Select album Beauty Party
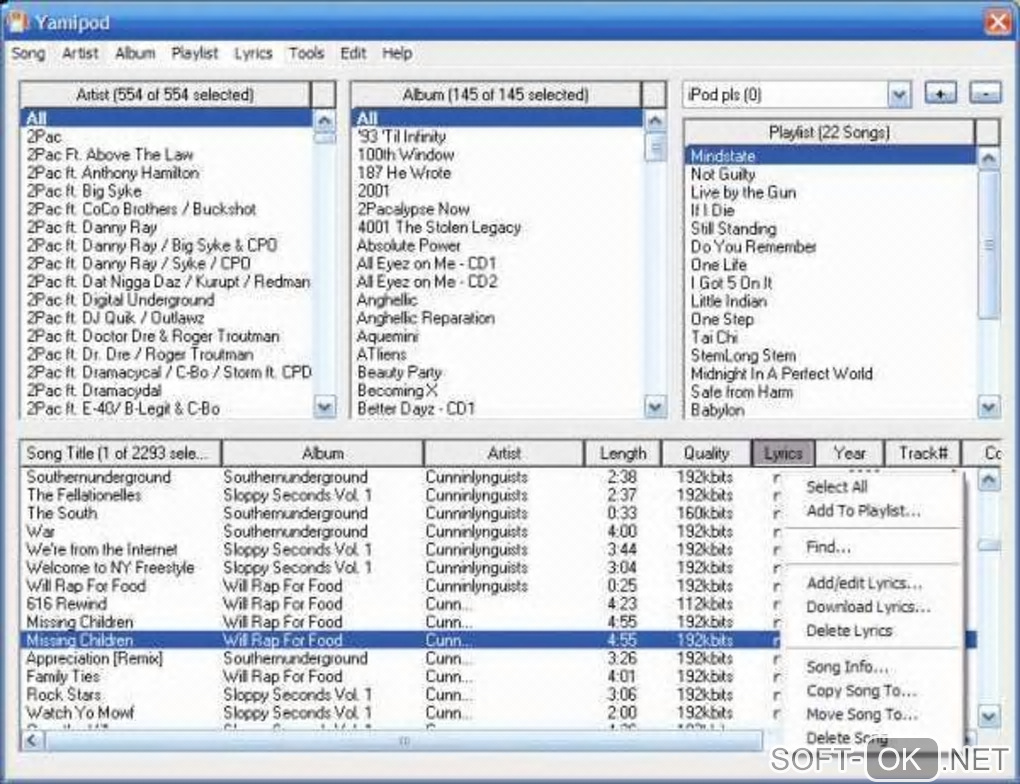 (498, 372)
